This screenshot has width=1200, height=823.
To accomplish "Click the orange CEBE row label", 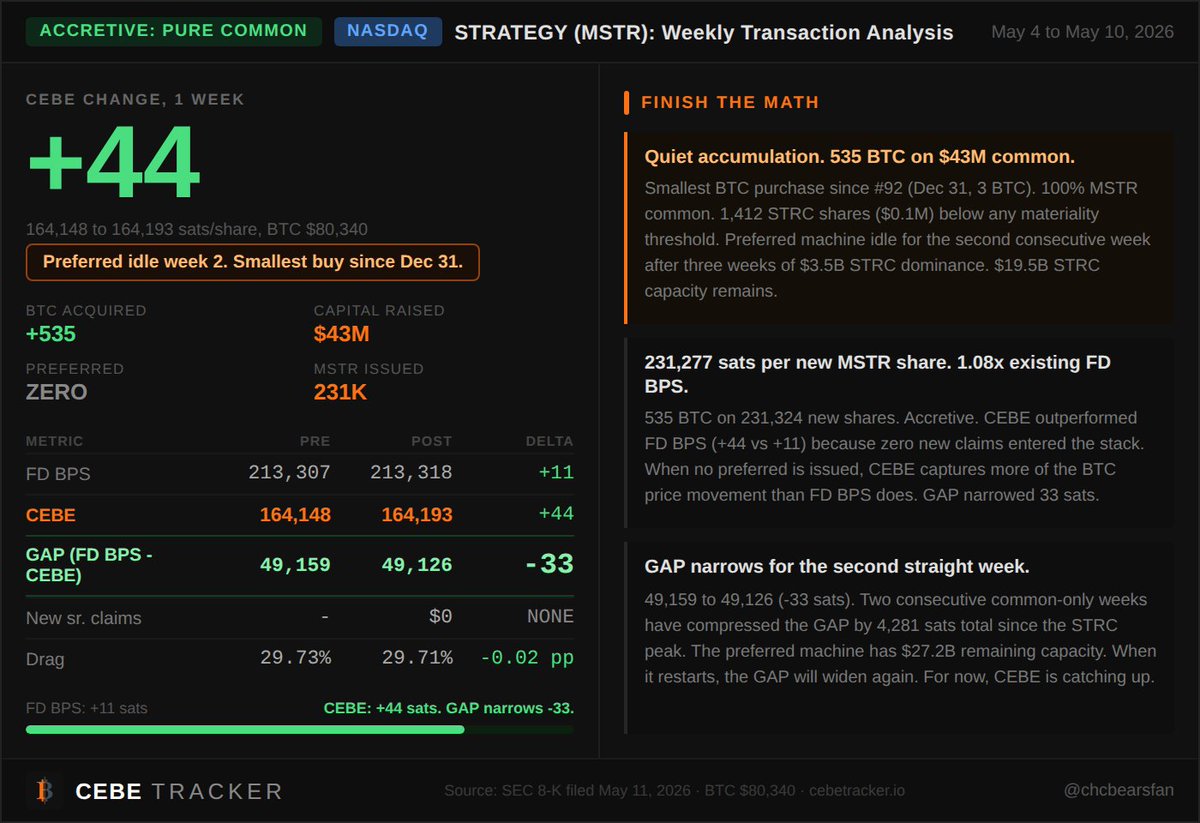I will [51, 515].
